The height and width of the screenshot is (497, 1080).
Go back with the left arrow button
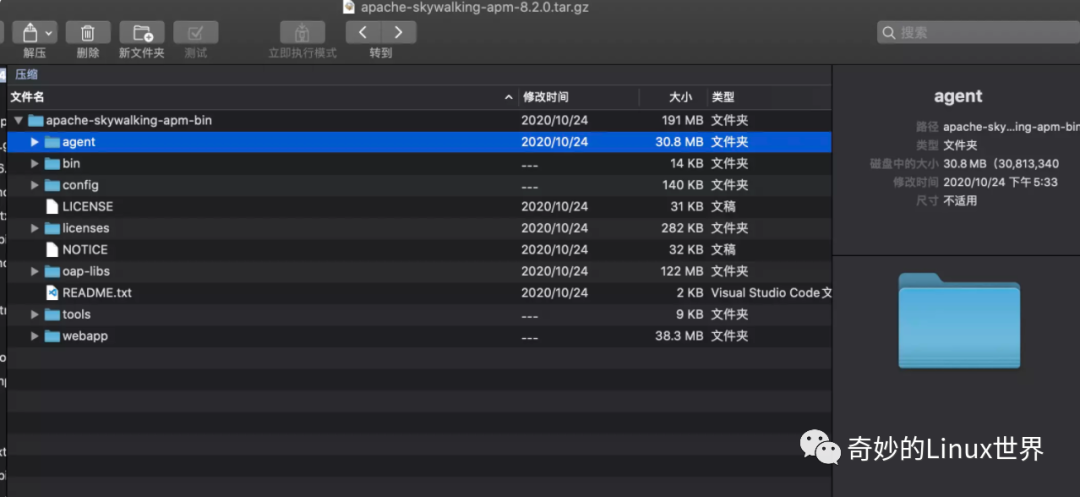(x=363, y=32)
